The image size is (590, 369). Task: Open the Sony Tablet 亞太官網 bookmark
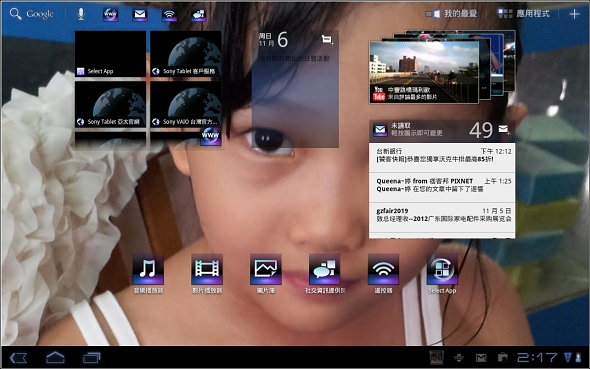[110, 104]
